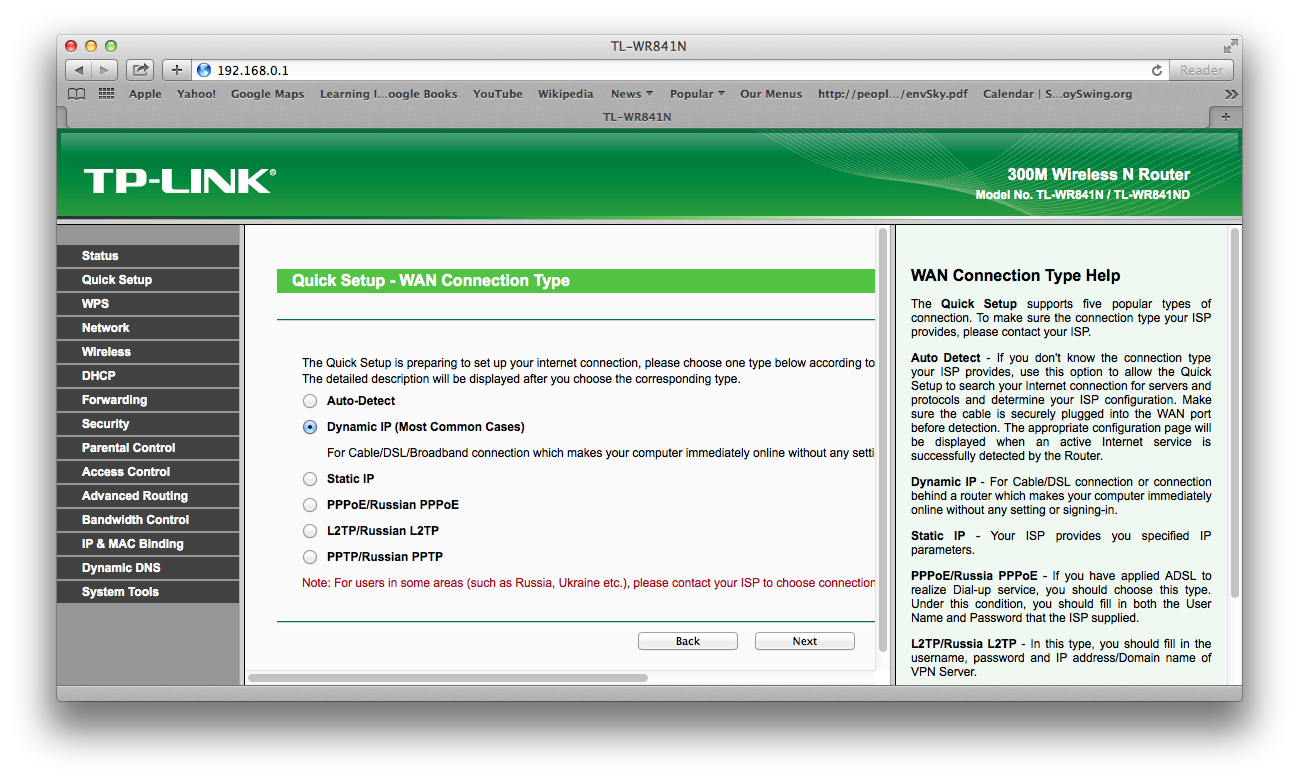The height and width of the screenshot is (780, 1299).
Task: Select the TL-WR841N browser tab
Action: point(637,117)
